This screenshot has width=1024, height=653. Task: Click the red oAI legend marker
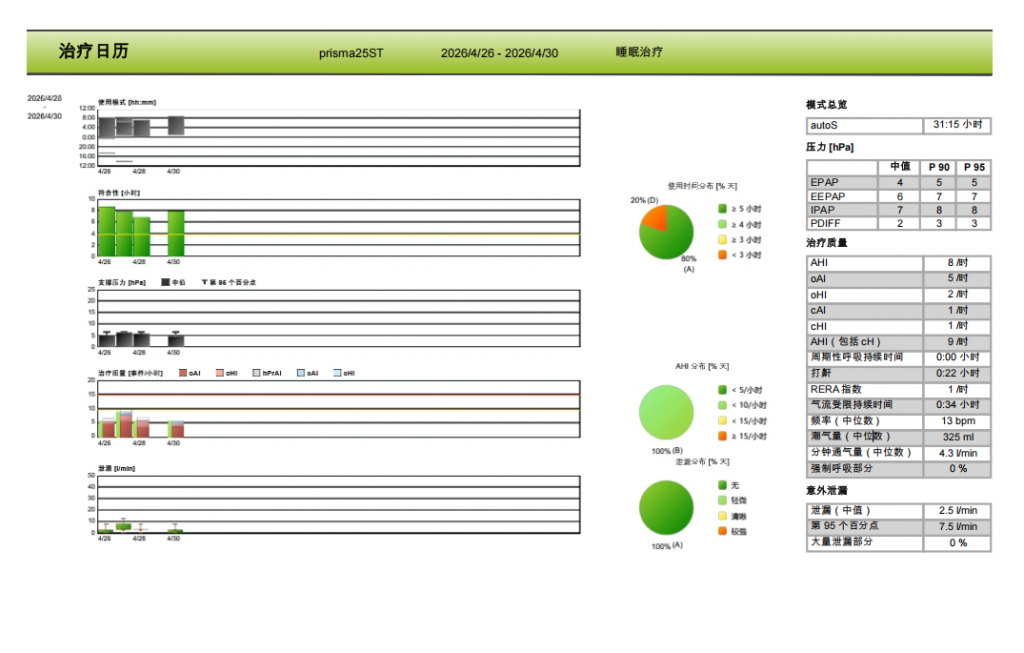[x=183, y=373]
